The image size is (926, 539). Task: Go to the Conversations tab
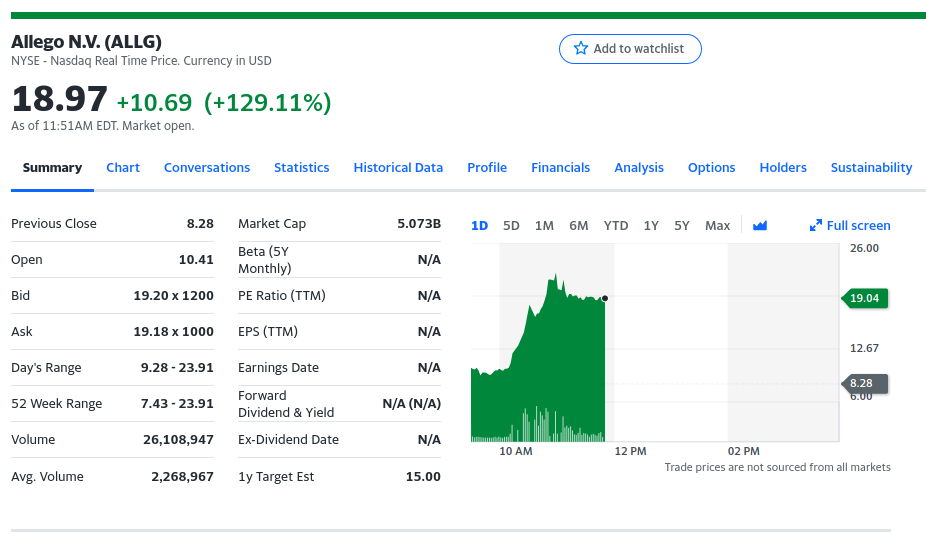(x=207, y=168)
